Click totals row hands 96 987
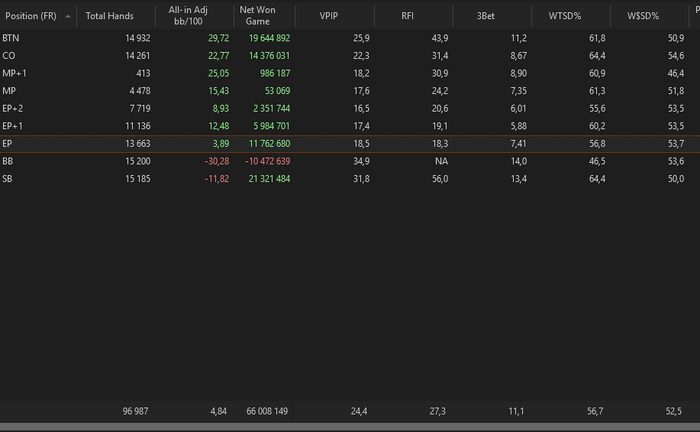Screen dimensions: 700x432 point(135,411)
